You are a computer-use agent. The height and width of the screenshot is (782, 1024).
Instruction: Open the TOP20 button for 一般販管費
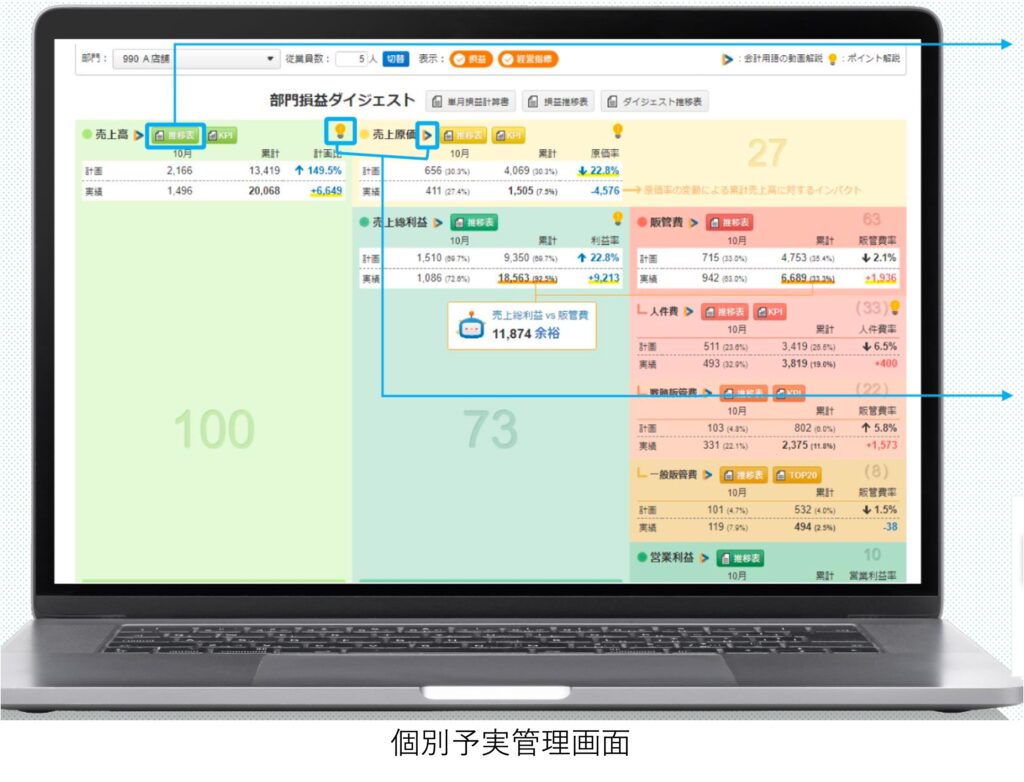pyautogui.click(x=796, y=474)
